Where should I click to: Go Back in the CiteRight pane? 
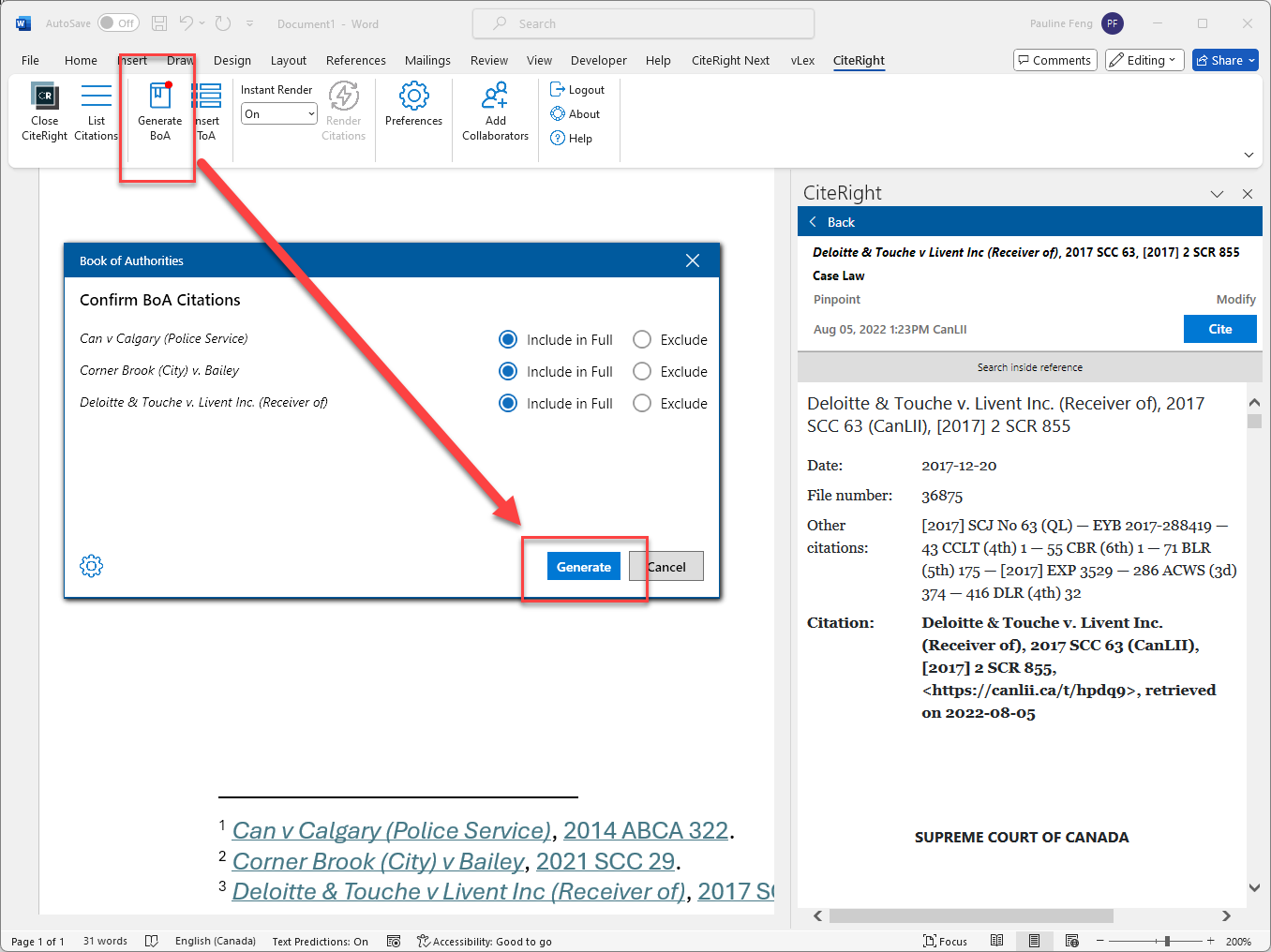[832, 222]
